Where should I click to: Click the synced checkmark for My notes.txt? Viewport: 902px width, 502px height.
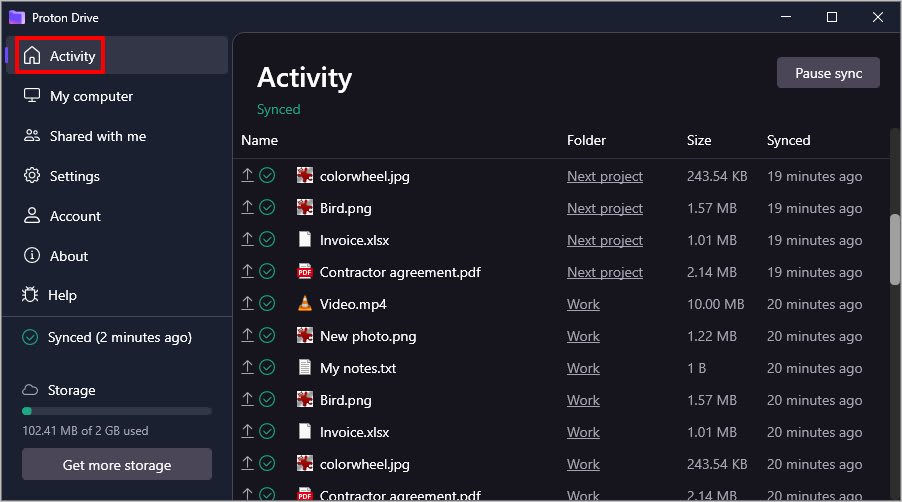pyautogui.click(x=267, y=367)
